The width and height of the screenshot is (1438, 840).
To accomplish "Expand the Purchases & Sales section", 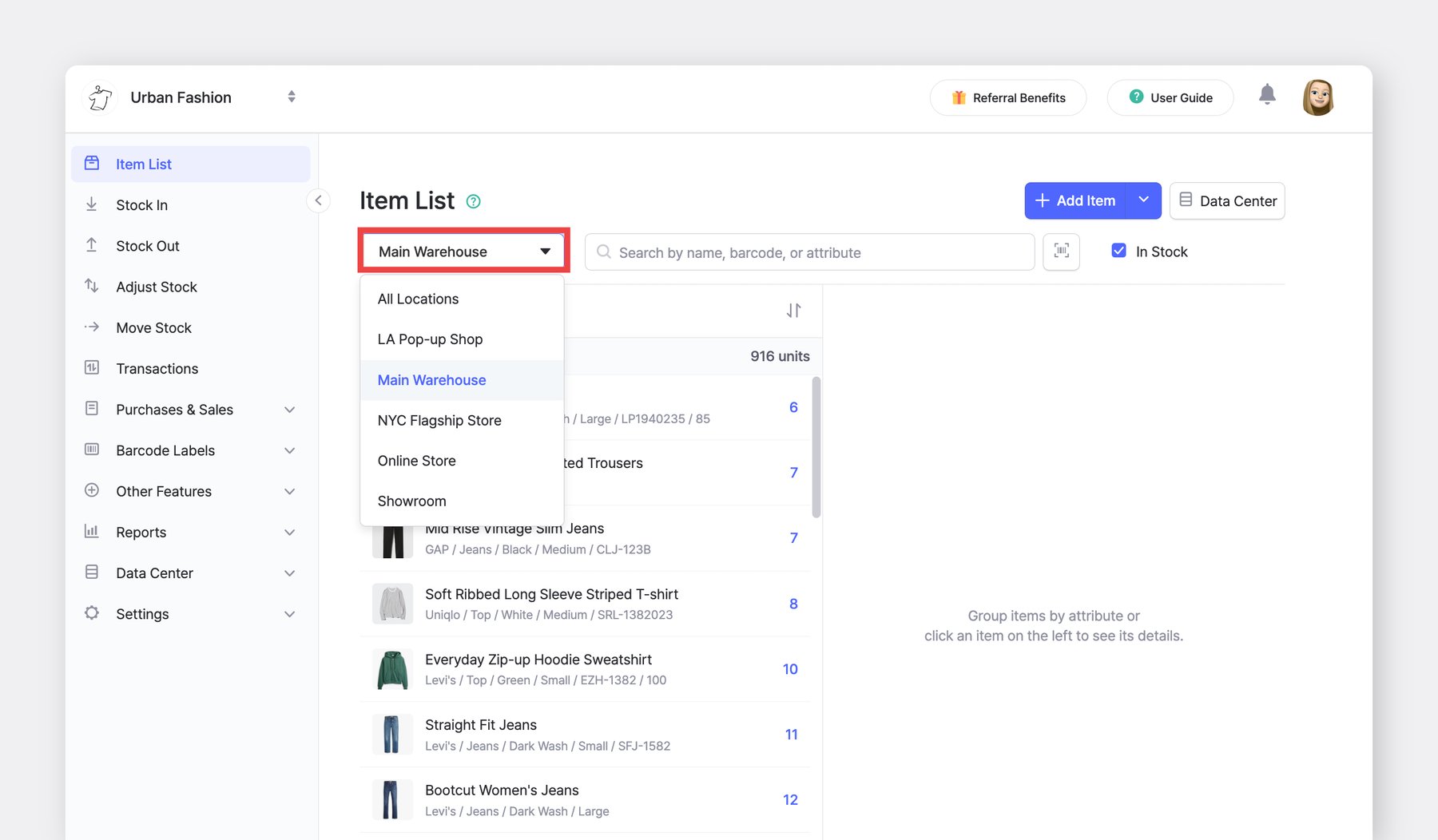I will pyautogui.click(x=289, y=410).
